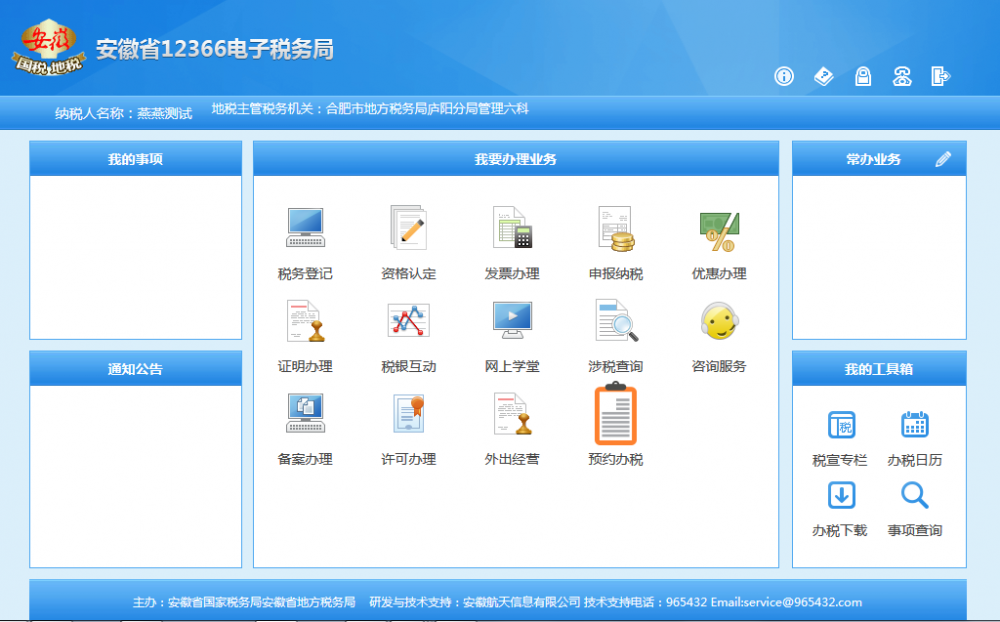Open the 备案办理 filing service icon
The width and height of the screenshot is (1000, 622).
pyautogui.click(x=303, y=422)
